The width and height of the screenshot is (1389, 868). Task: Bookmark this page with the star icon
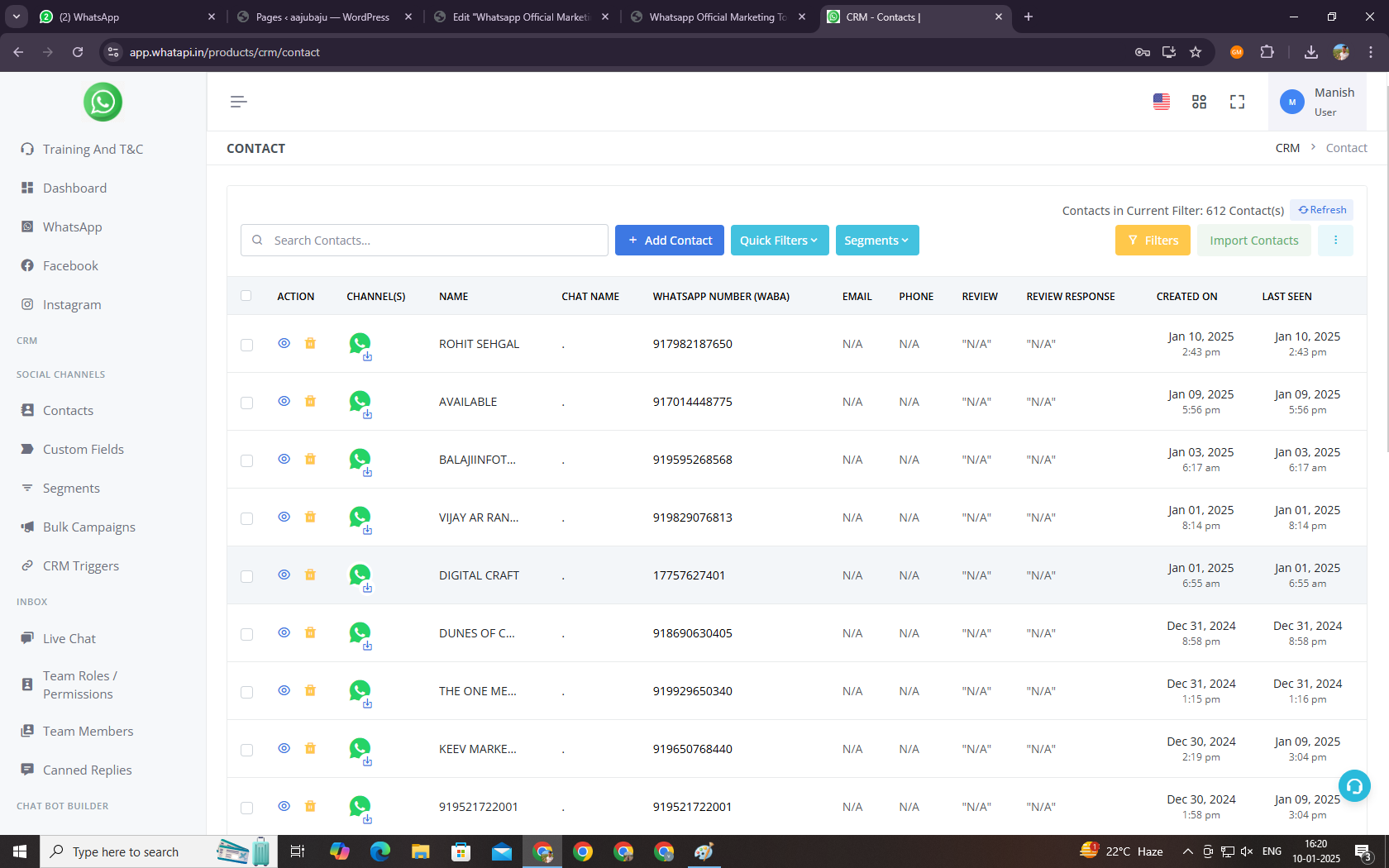(1196, 52)
